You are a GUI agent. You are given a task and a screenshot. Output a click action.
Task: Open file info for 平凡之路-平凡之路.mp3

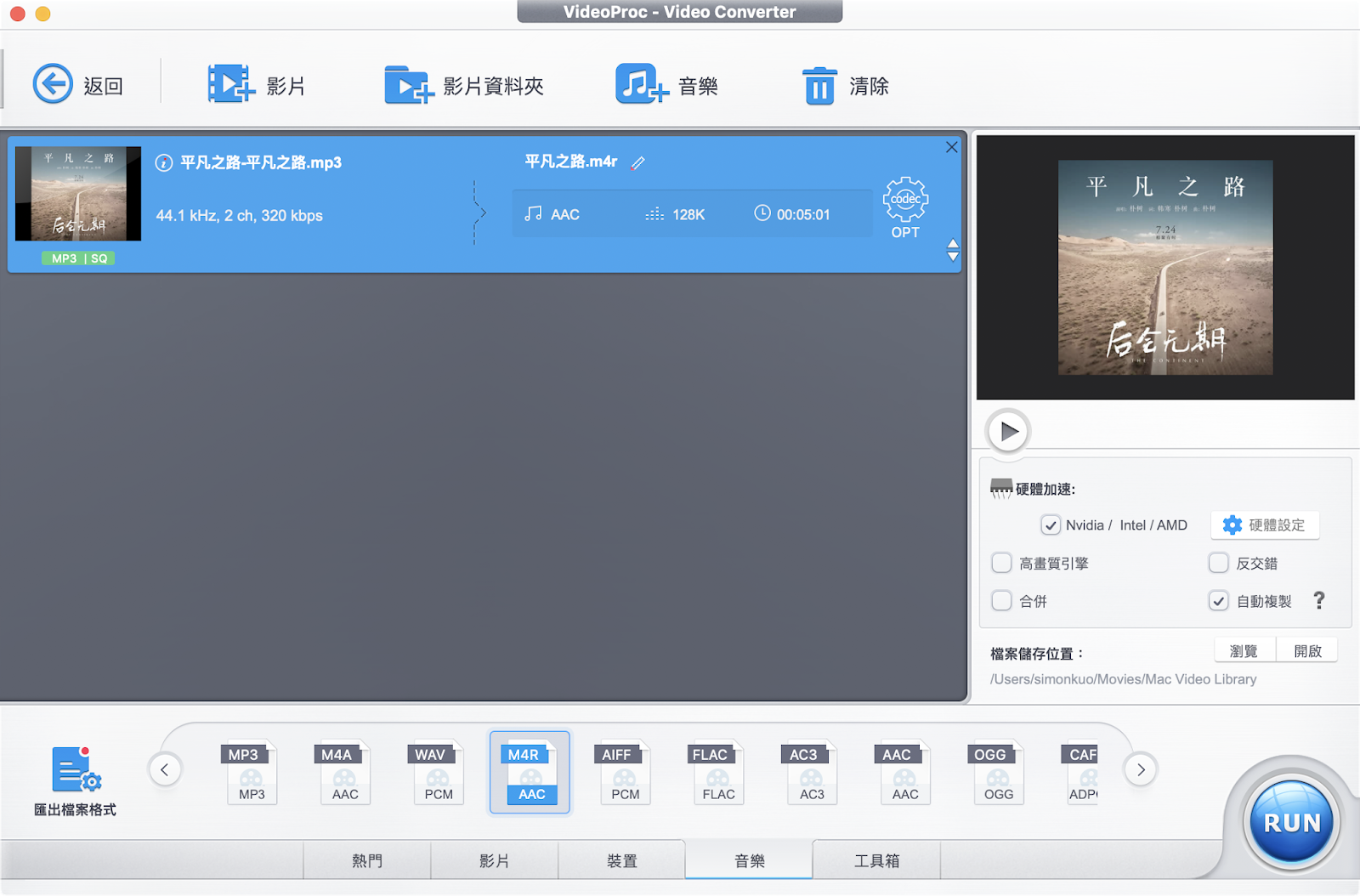click(164, 163)
